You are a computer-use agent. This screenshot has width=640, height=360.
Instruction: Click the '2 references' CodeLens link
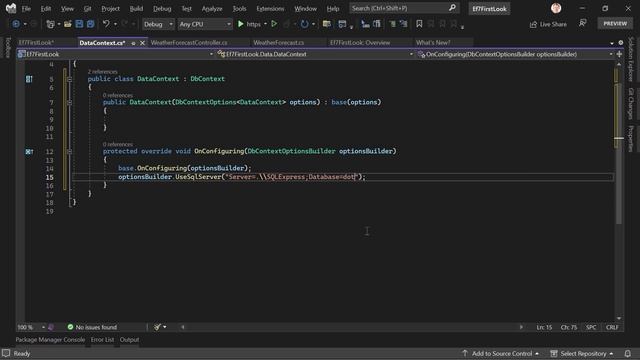[x=102, y=72]
